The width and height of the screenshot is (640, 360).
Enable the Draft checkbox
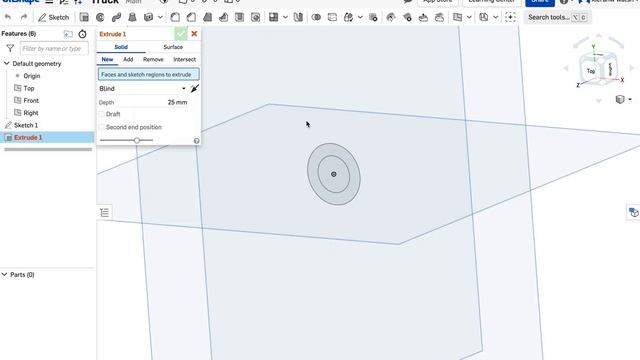(102, 114)
